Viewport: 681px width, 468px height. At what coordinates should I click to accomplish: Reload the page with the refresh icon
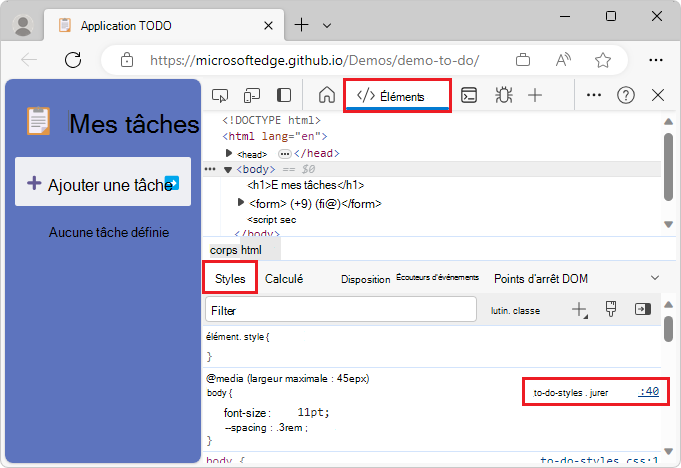pyautogui.click(x=73, y=60)
